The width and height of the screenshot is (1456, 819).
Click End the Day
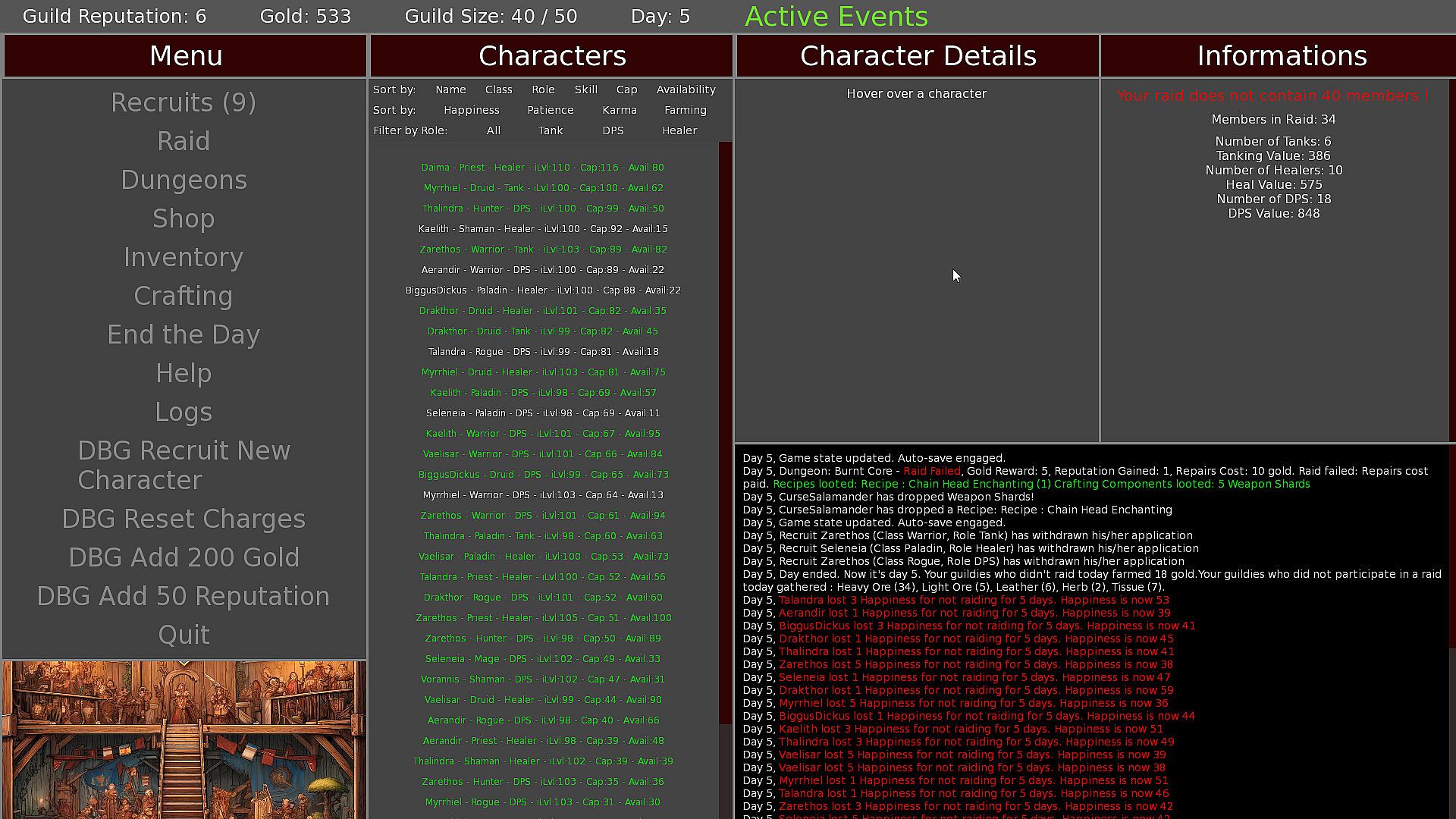pos(184,334)
